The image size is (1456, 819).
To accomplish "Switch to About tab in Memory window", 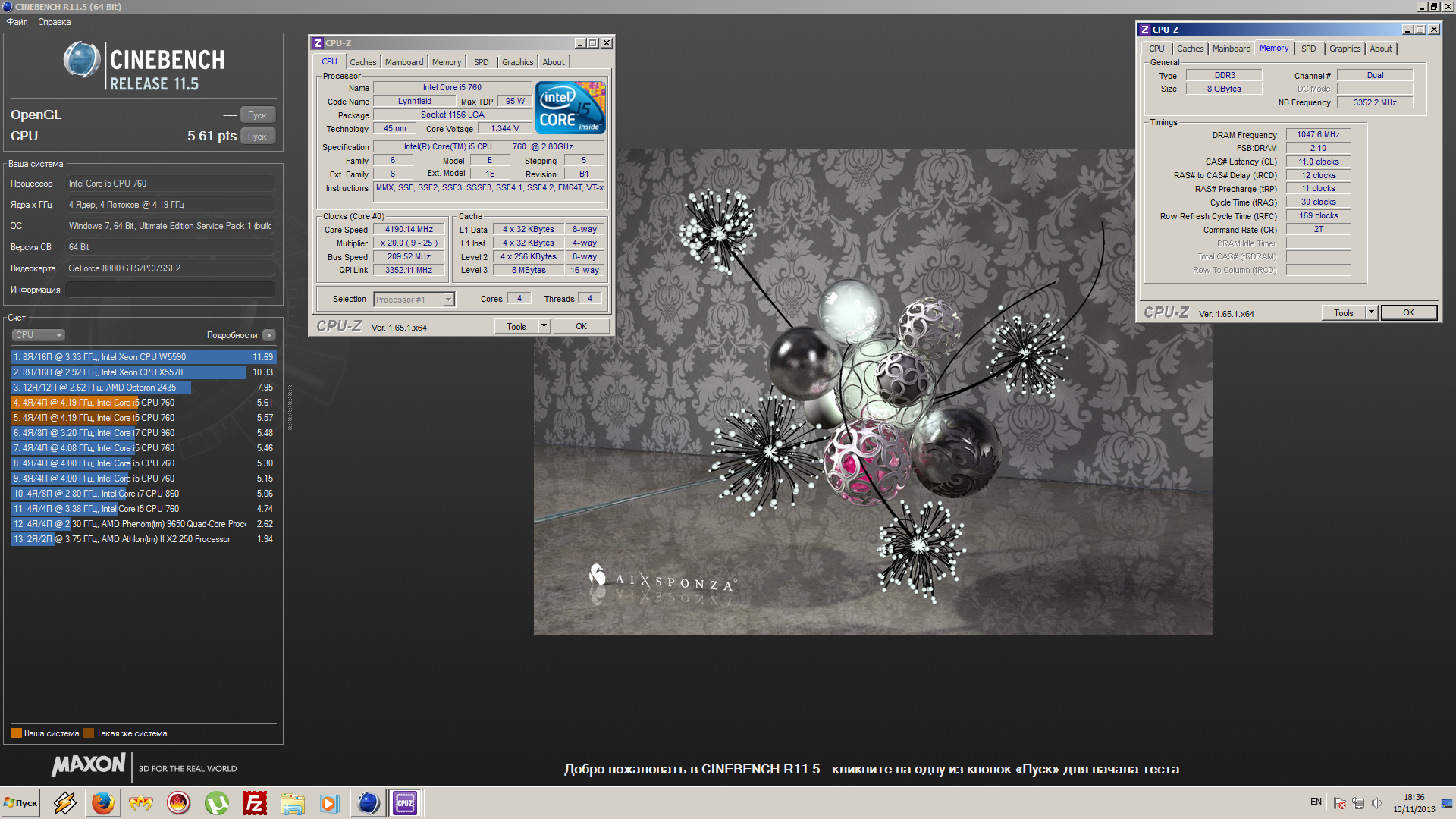I will click(1381, 49).
